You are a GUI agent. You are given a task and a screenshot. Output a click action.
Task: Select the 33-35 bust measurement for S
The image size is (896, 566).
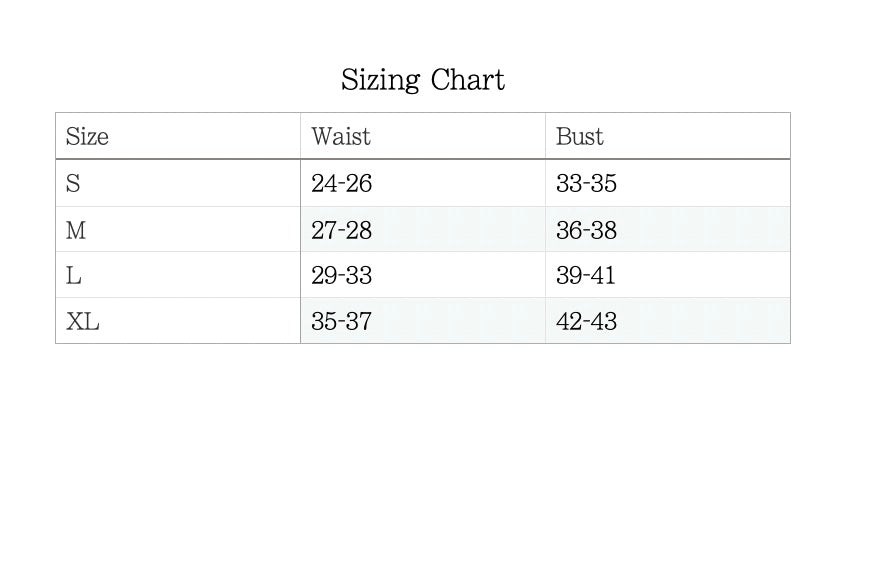[x=586, y=184]
